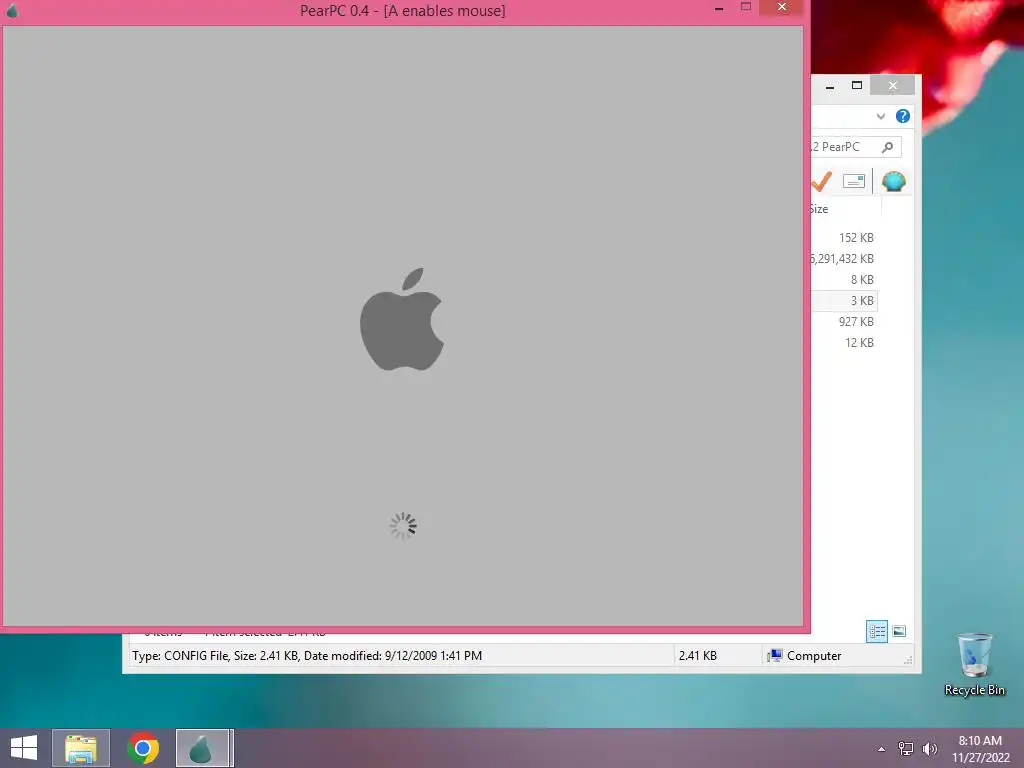This screenshot has width=1024, height=768.
Task: Select the highlighted 3 KB file row
Action: click(x=844, y=300)
